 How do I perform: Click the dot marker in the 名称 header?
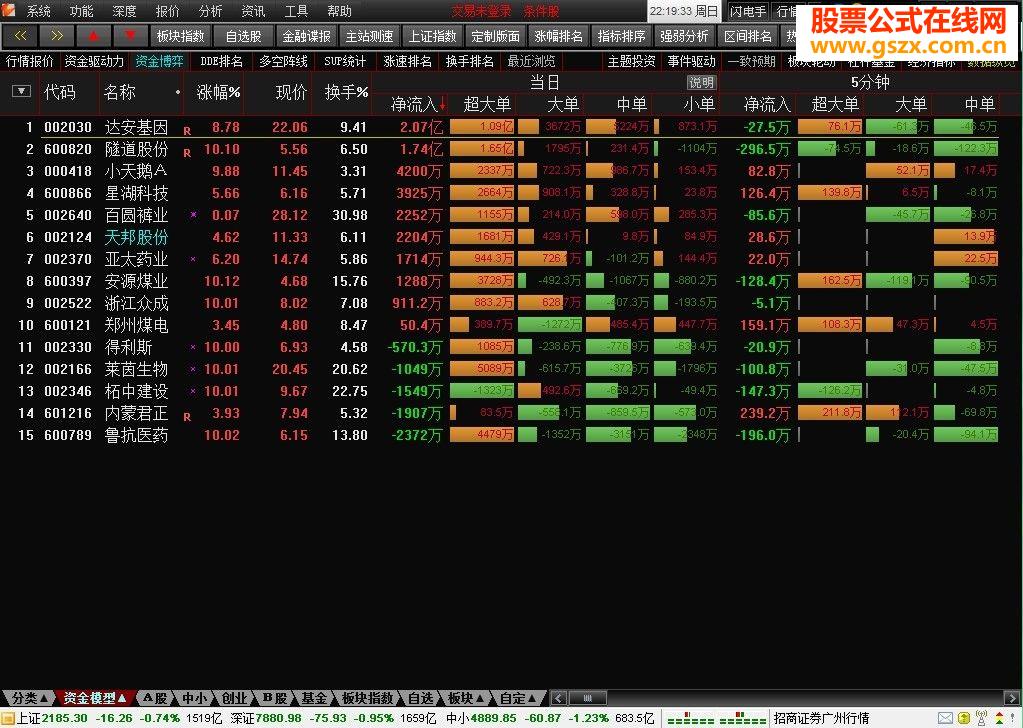(177, 93)
